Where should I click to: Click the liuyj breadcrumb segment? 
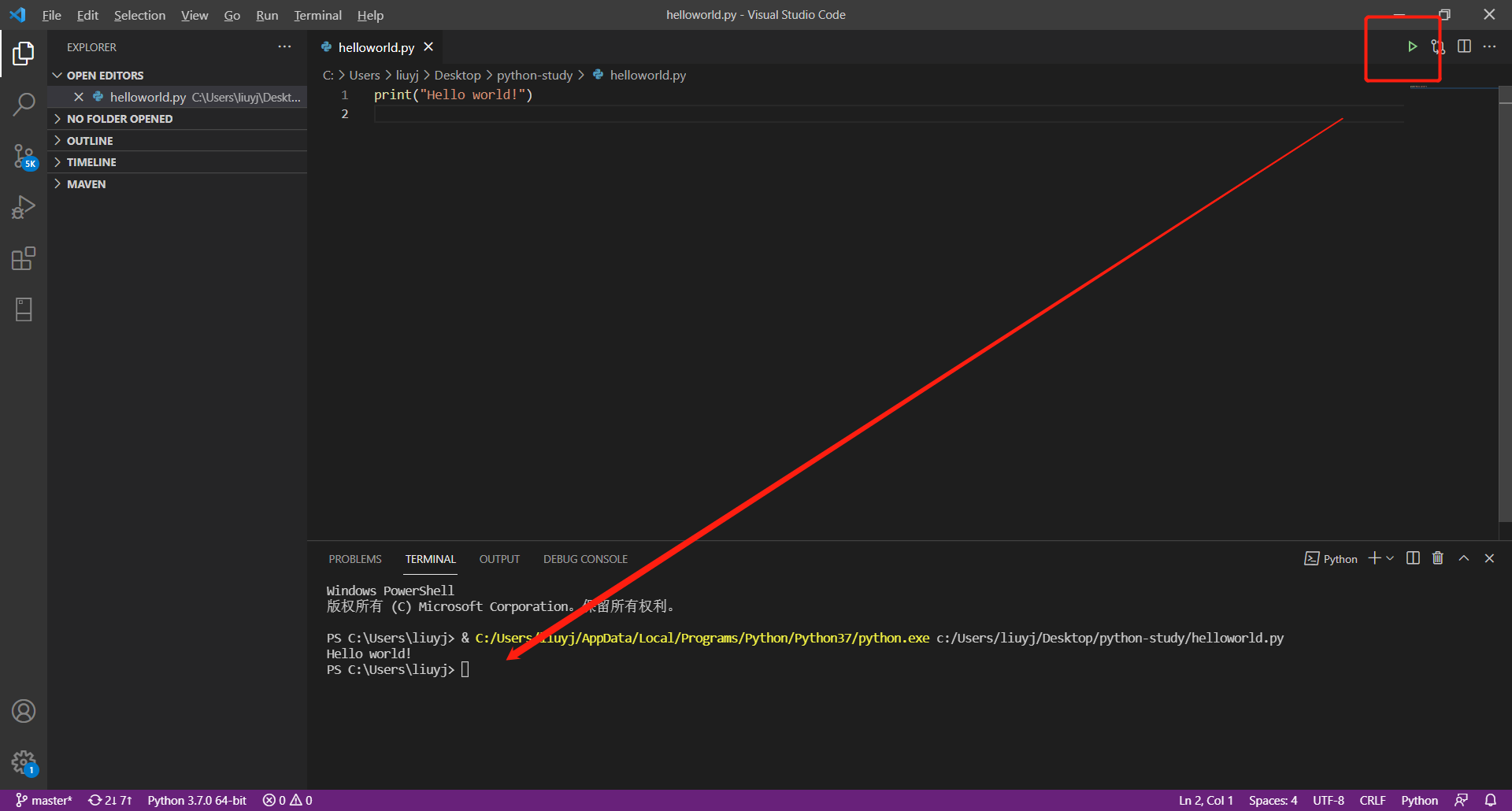[407, 75]
